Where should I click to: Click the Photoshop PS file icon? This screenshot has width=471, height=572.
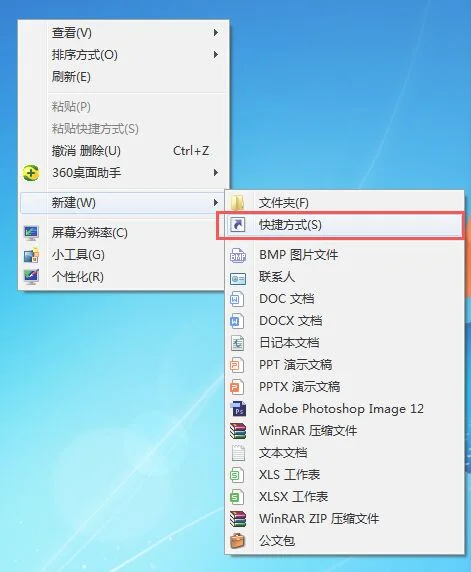[x=238, y=409]
